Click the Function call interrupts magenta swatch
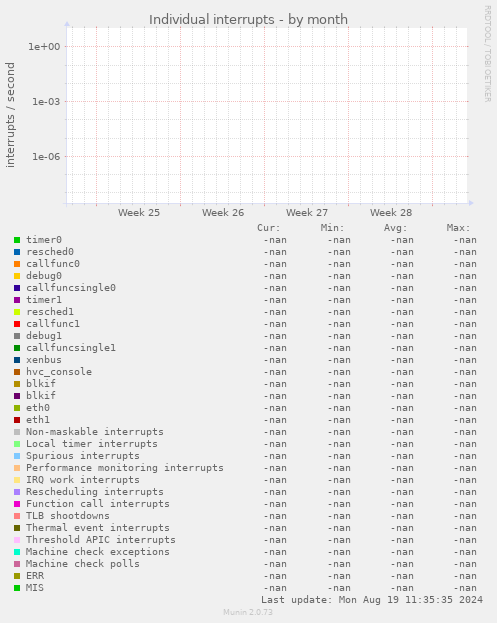497x623 pixels. pyautogui.click(x=17, y=504)
